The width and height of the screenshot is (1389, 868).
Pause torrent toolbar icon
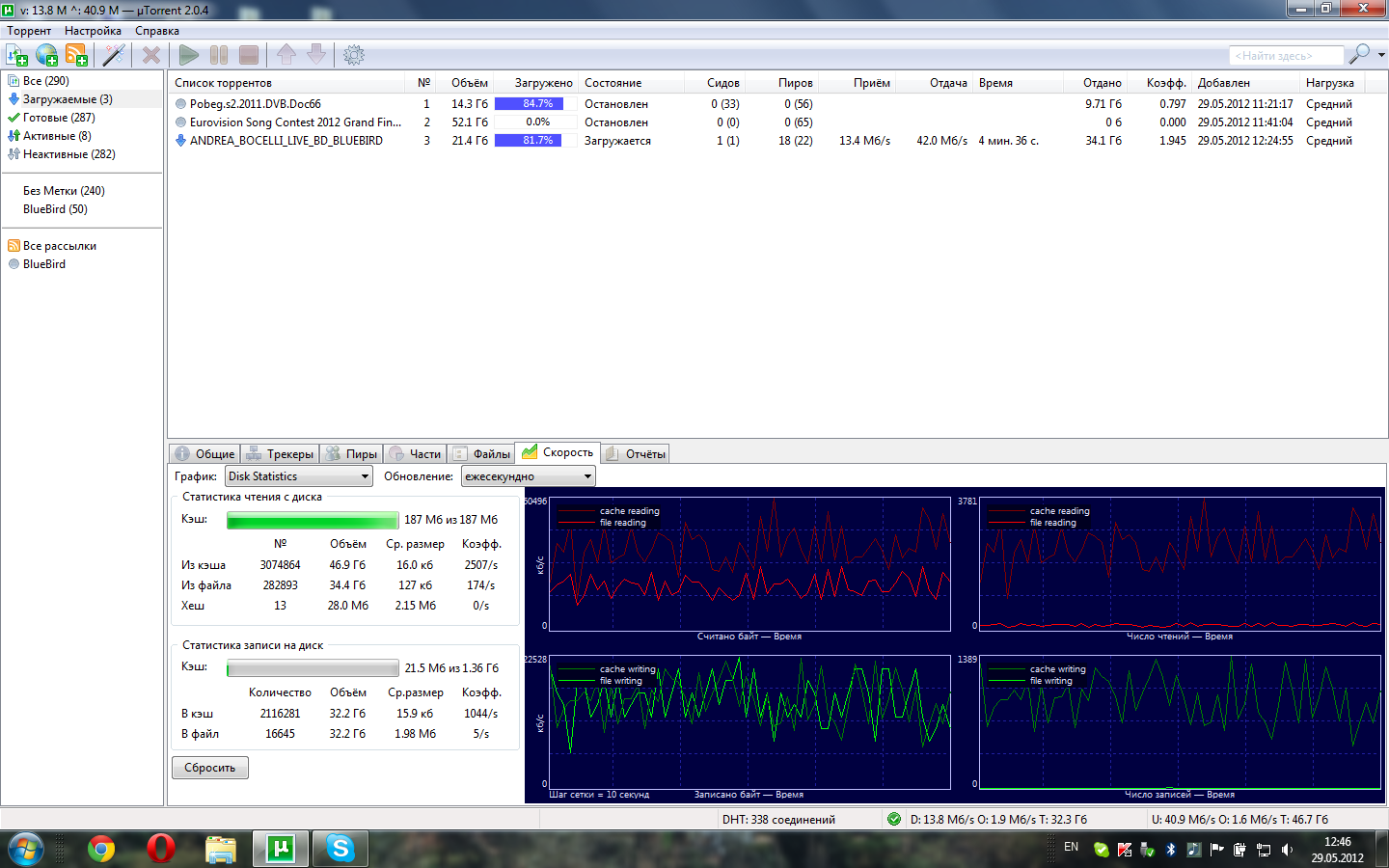219,55
